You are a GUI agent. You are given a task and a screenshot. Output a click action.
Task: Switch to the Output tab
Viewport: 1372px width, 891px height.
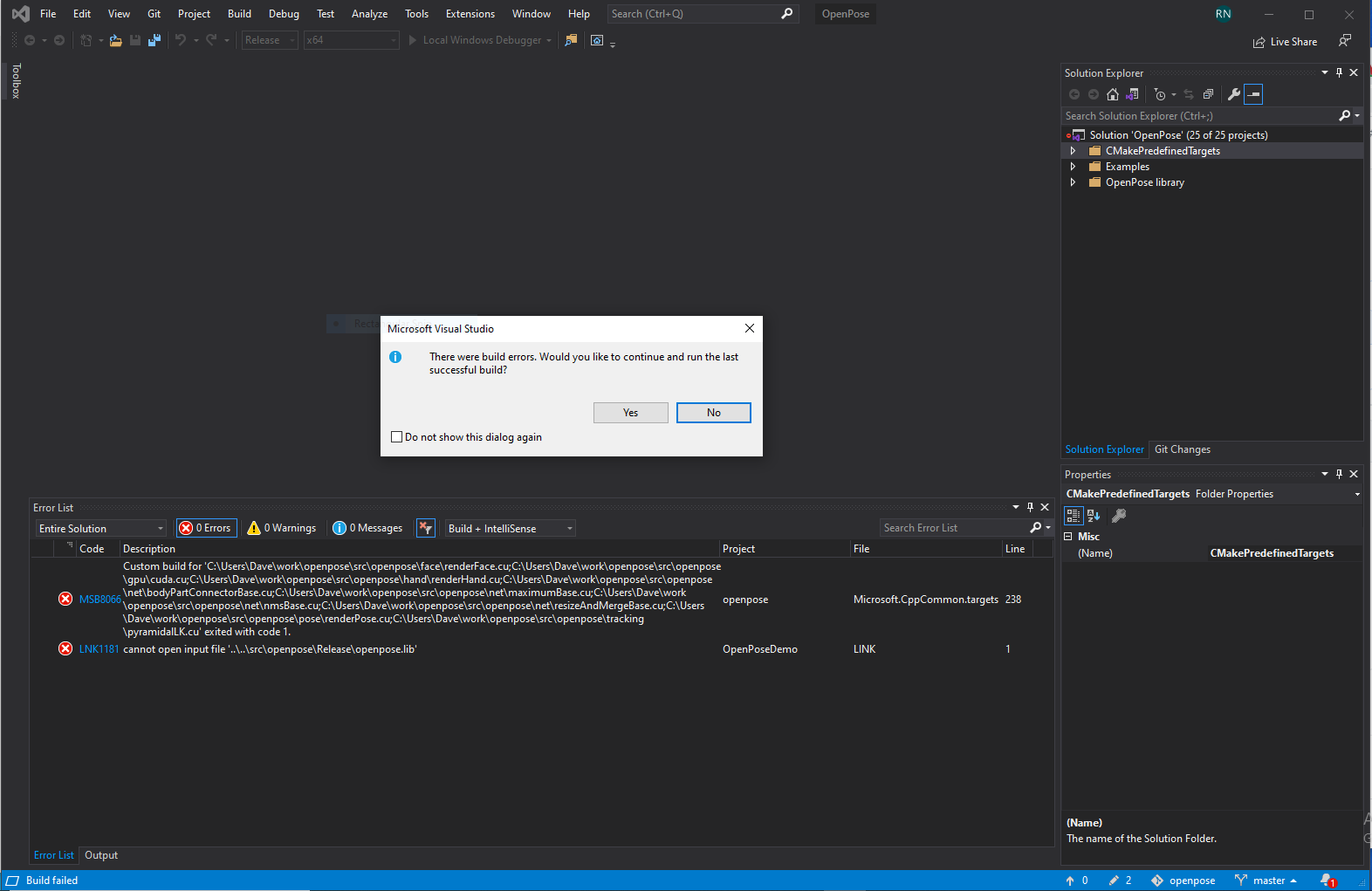coord(101,855)
